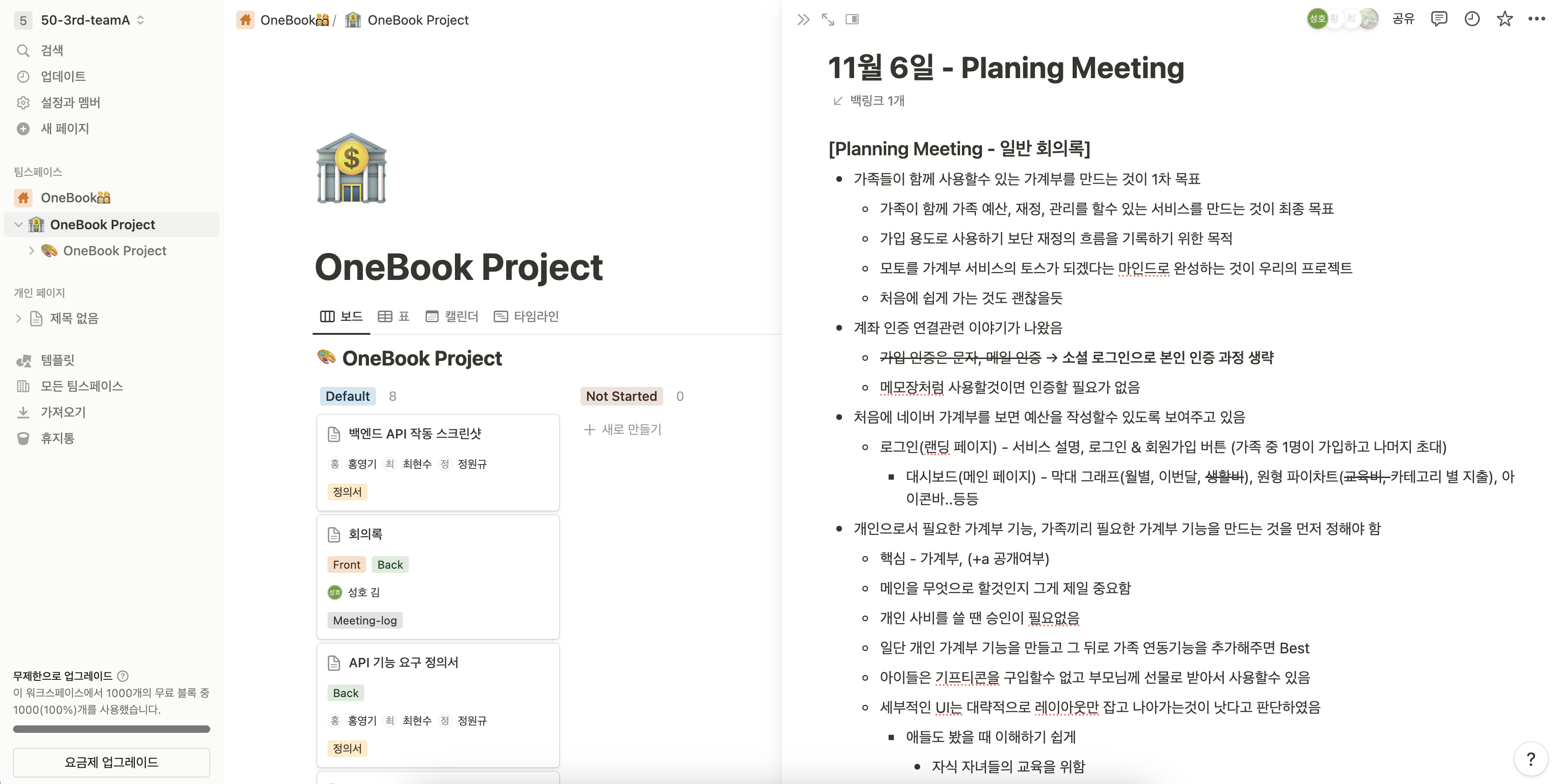
Task: Open the page in full-page view
Action: coord(828,20)
